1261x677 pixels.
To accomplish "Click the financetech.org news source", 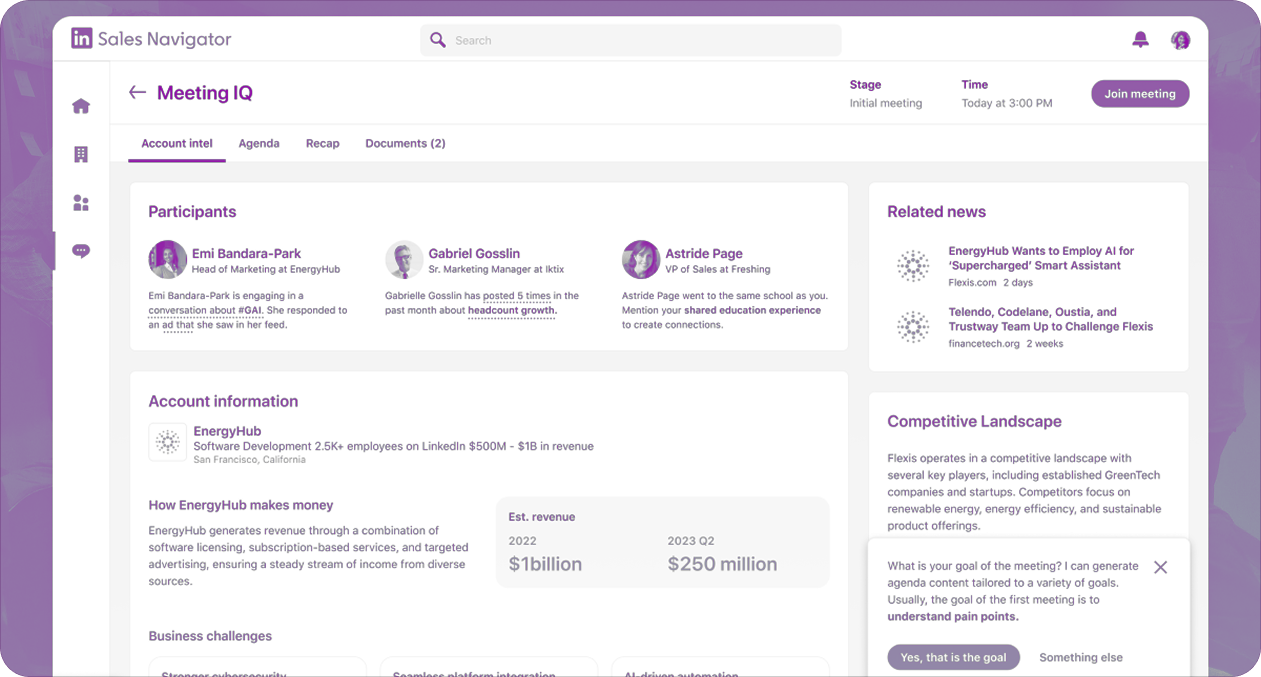I will (984, 344).
